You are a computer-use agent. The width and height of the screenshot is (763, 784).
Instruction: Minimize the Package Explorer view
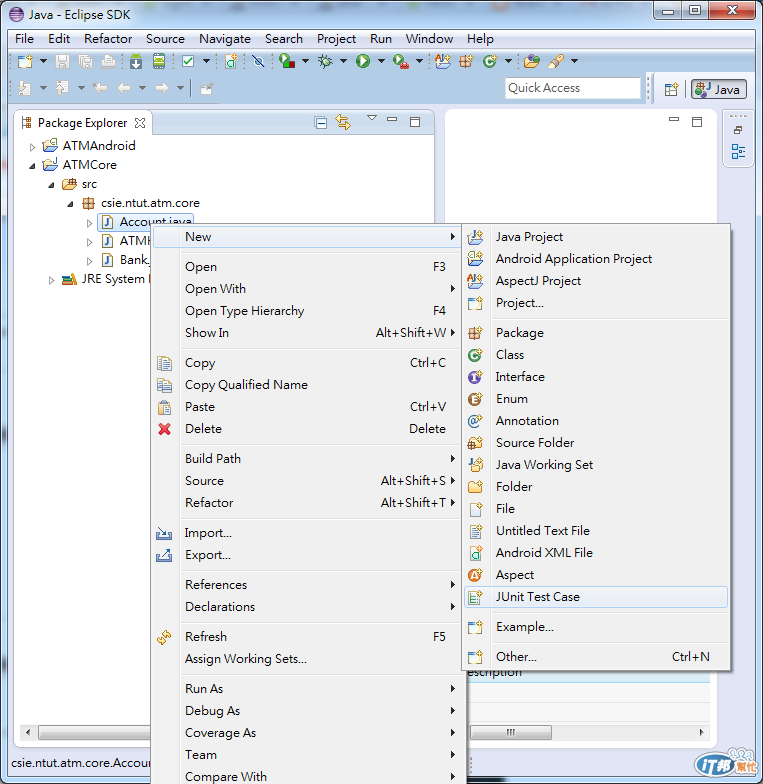click(392, 120)
